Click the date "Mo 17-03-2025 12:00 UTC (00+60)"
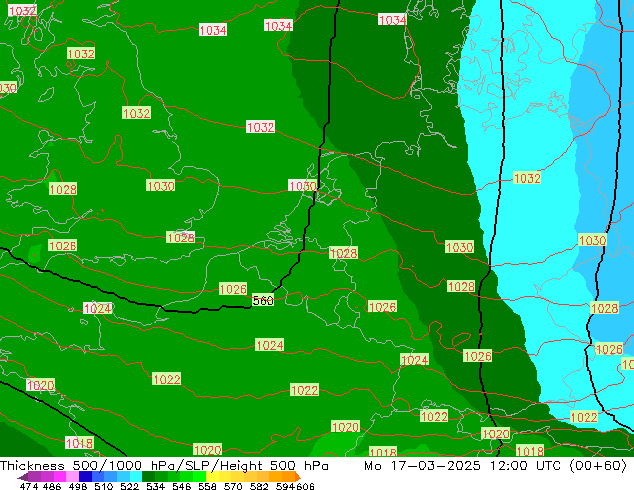Screen dimensions: 634x490 [x=495, y=466]
